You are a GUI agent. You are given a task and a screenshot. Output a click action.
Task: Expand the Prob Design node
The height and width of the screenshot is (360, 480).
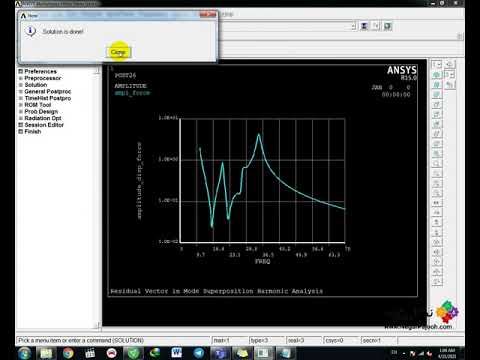20,112
